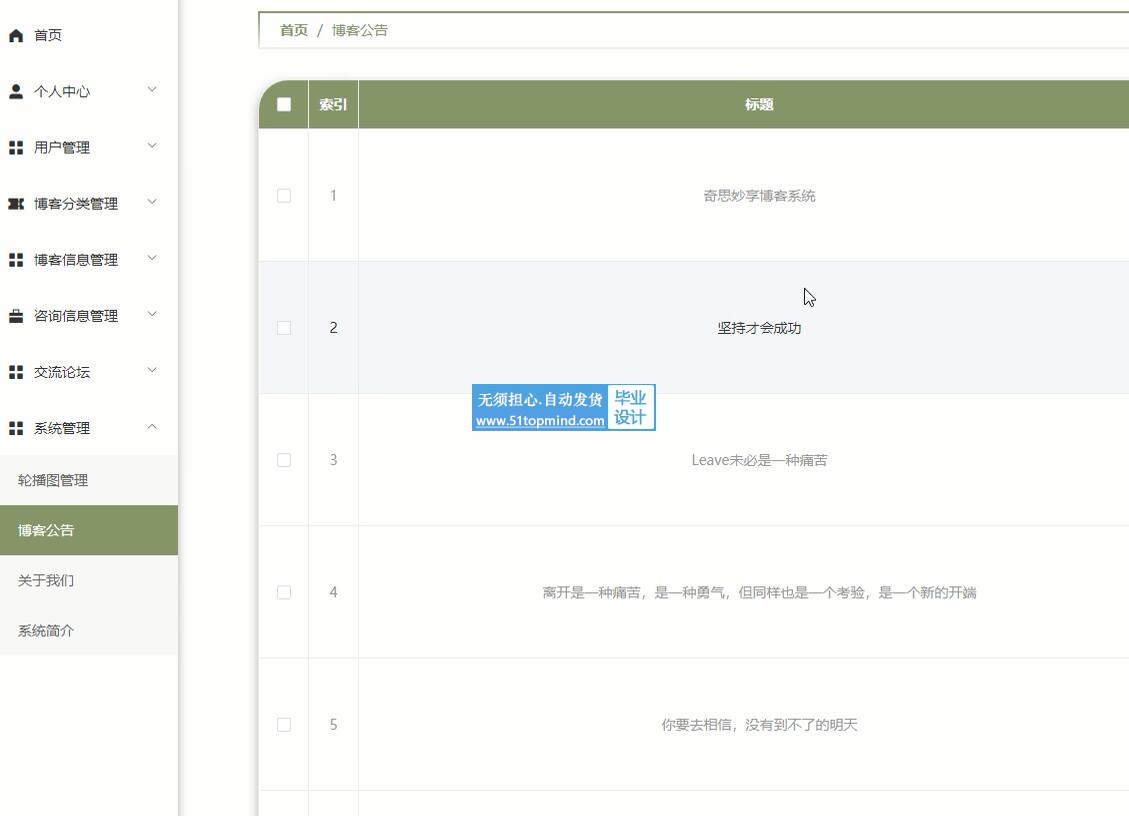
Task: Click the ticket icon beside 博客分类管理
Action: (x=16, y=204)
